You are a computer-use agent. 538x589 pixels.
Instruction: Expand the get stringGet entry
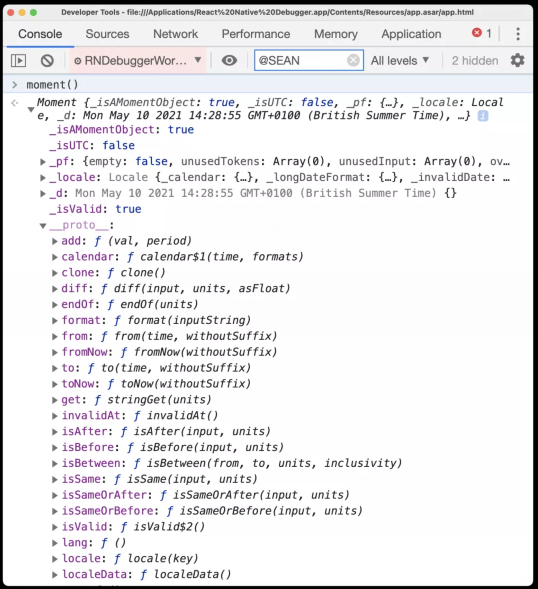(55, 400)
